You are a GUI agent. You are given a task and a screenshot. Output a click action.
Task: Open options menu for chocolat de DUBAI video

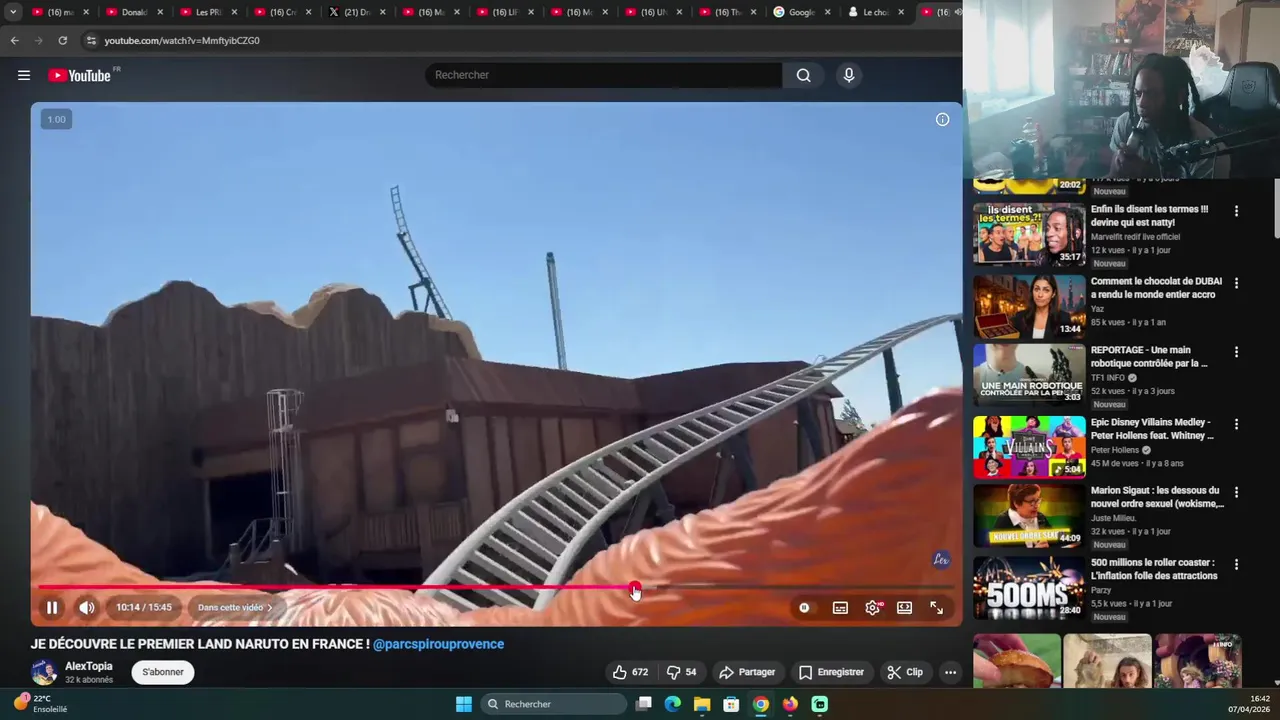pyautogui.click(x=1236, y=283)
